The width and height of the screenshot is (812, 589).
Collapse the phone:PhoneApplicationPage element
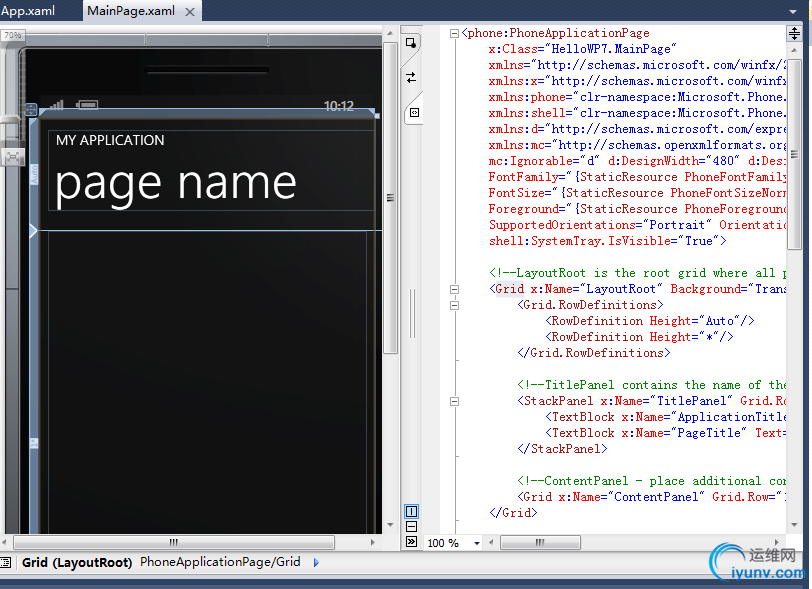tap(454, 34)
